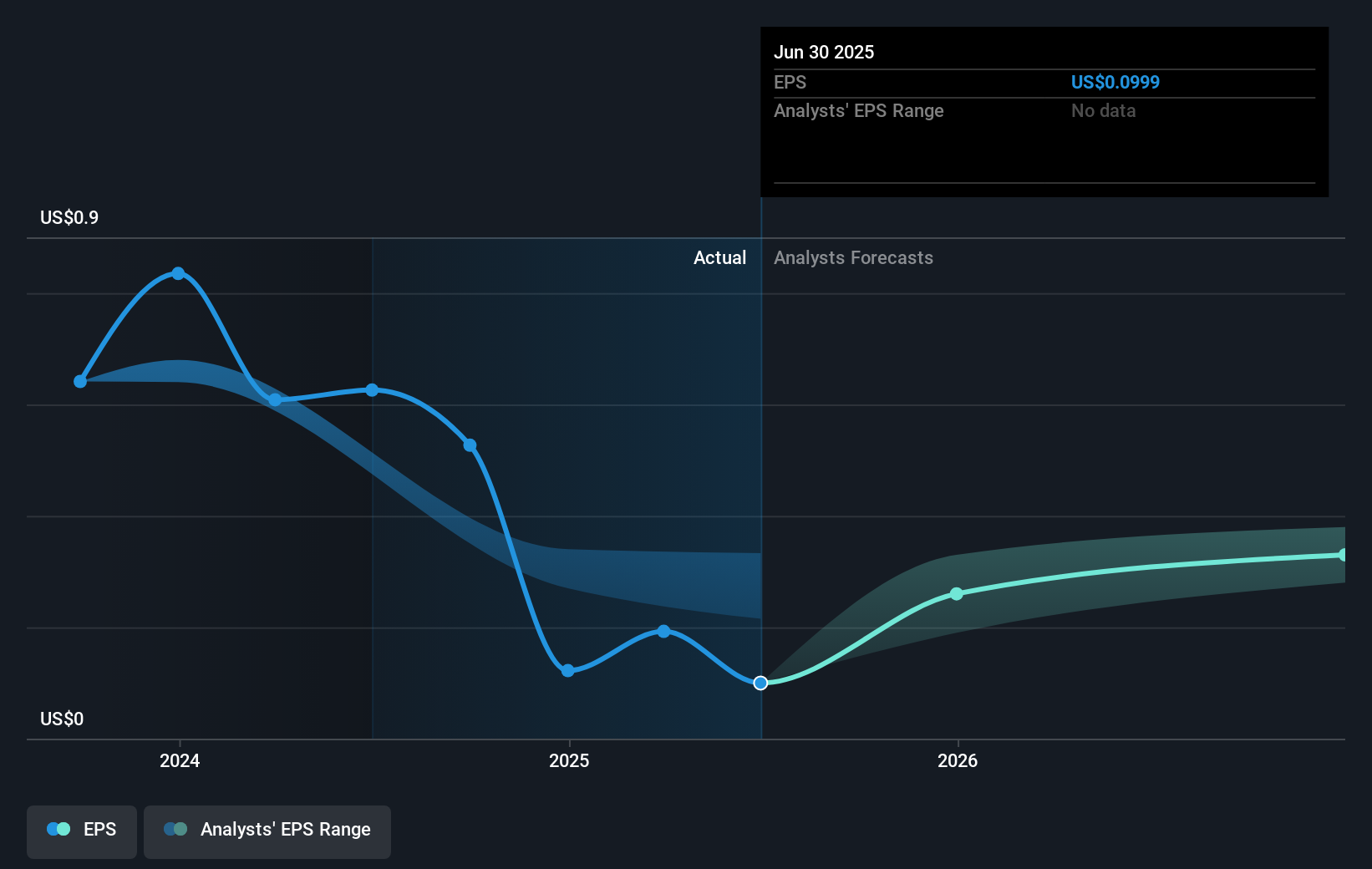Click the forecast EPS point at 2026
This screenshot has height=869, width=1372.
[957, 594]
